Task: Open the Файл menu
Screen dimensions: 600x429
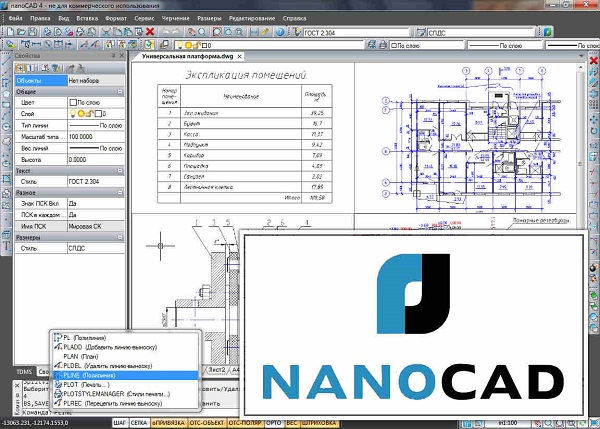Action: 15,18
